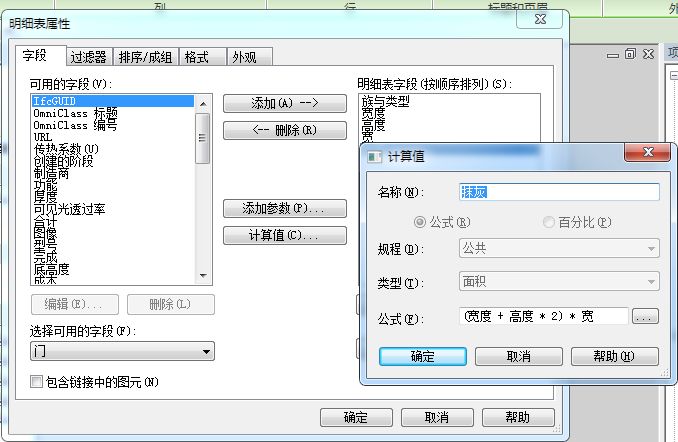Viewport: 678px width, 442px height.
Task: Click available fields scrollbar down arrow
Action: coord(203,275)
